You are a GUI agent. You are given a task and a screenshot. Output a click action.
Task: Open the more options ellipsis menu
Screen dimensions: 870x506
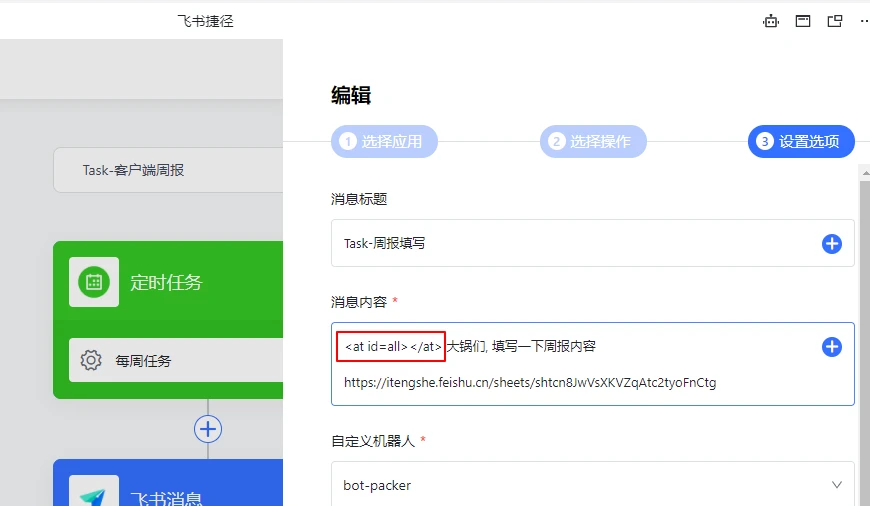[x=864, y=21]
